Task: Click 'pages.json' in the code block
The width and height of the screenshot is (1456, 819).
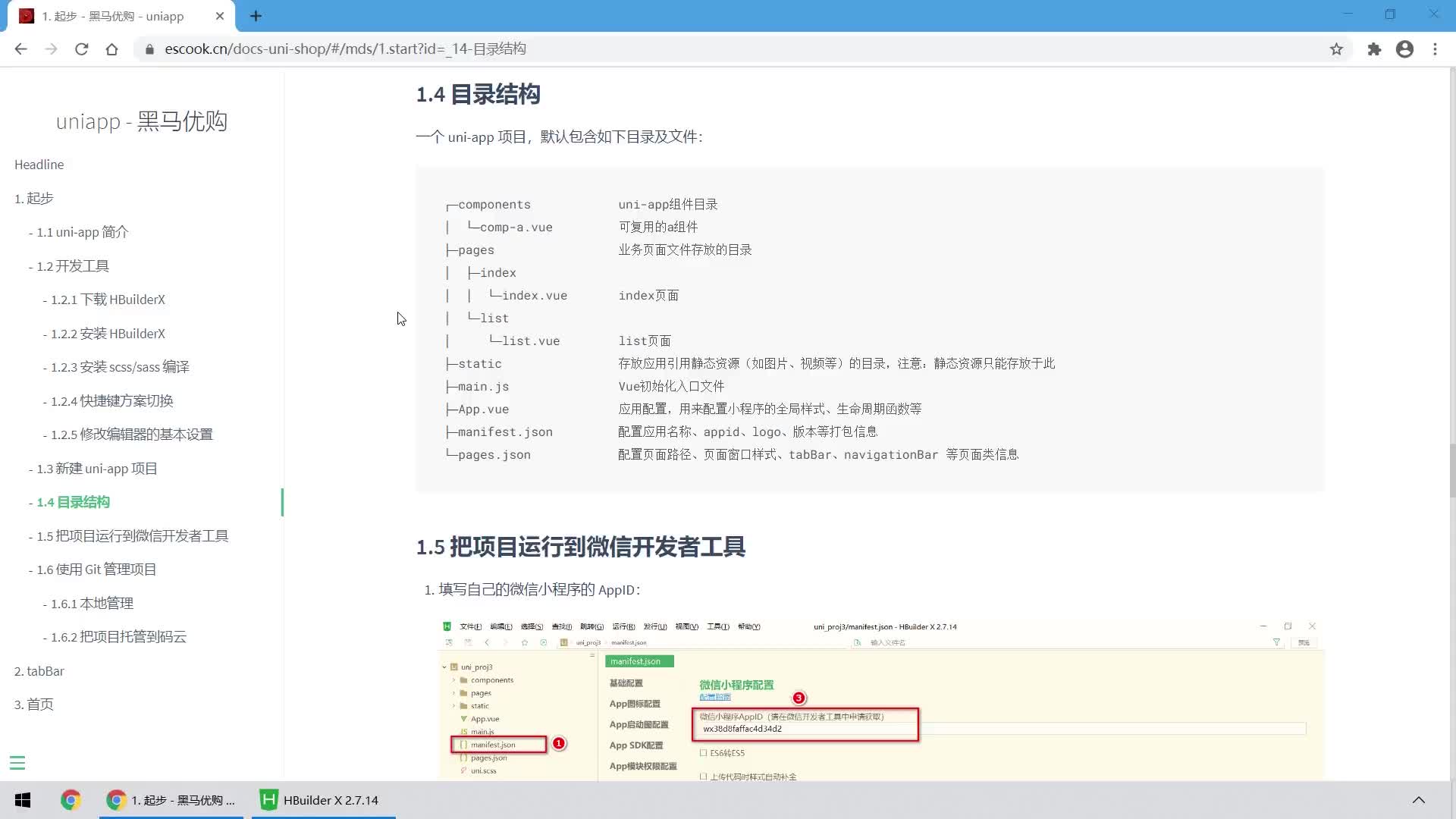Action: pos(494,455)
